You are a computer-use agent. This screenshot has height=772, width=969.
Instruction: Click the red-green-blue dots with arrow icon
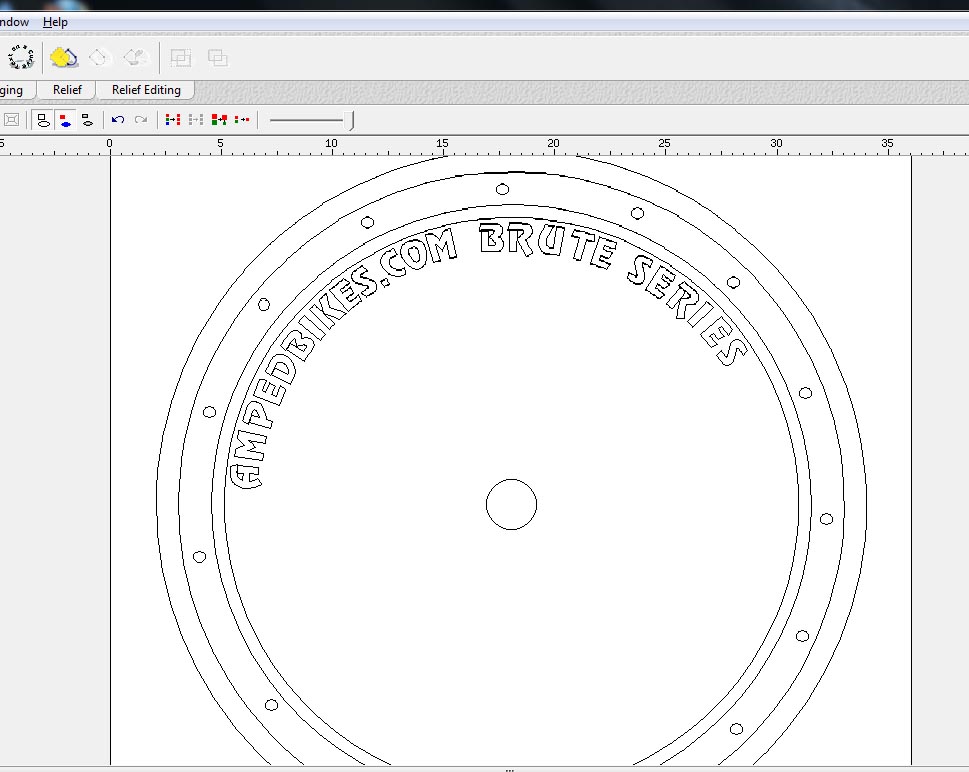pyautogui.click(x=173, y=120)
